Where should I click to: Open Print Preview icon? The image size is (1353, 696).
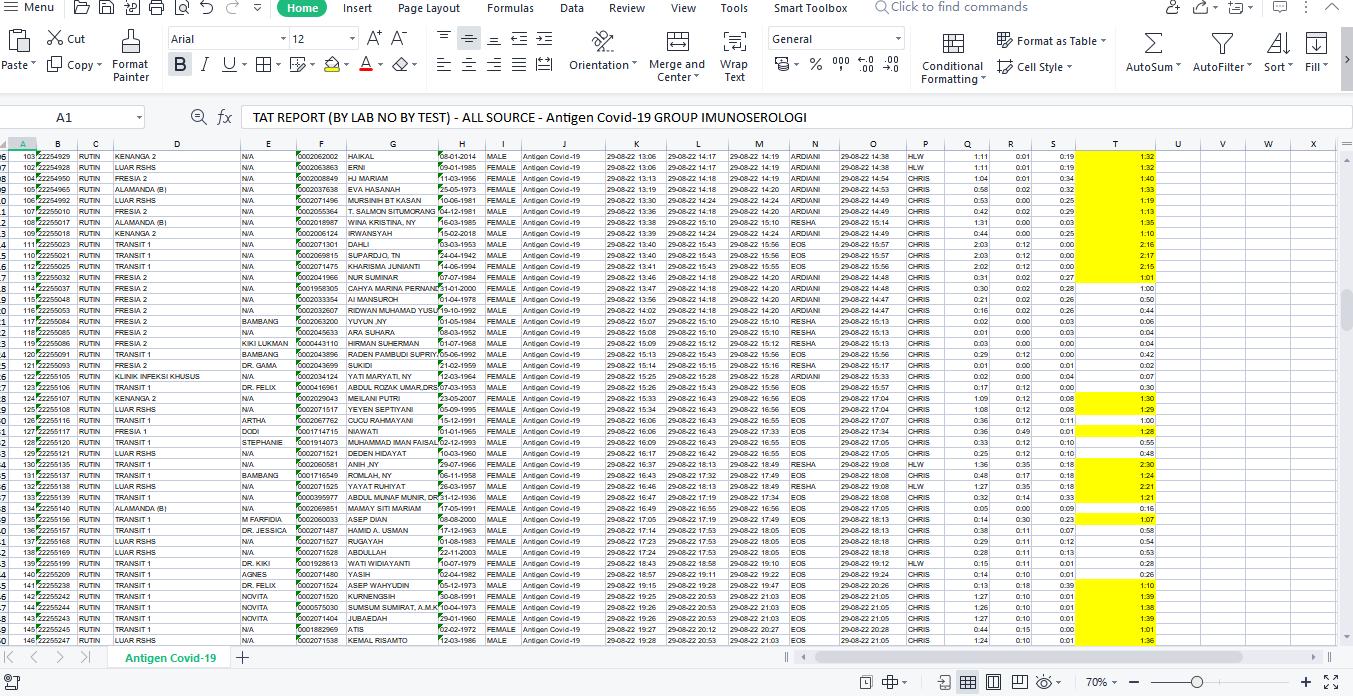[181, 8]
